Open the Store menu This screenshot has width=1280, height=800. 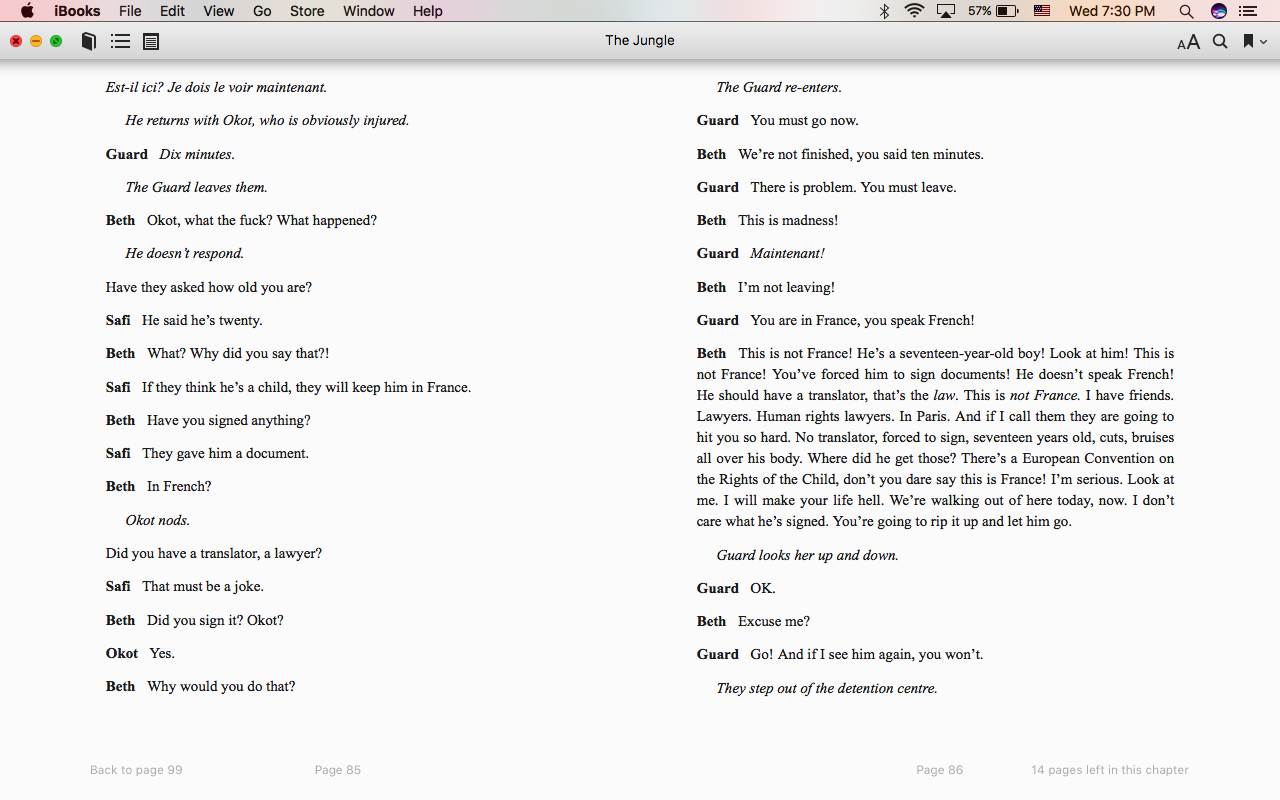(x=307, y=11)
